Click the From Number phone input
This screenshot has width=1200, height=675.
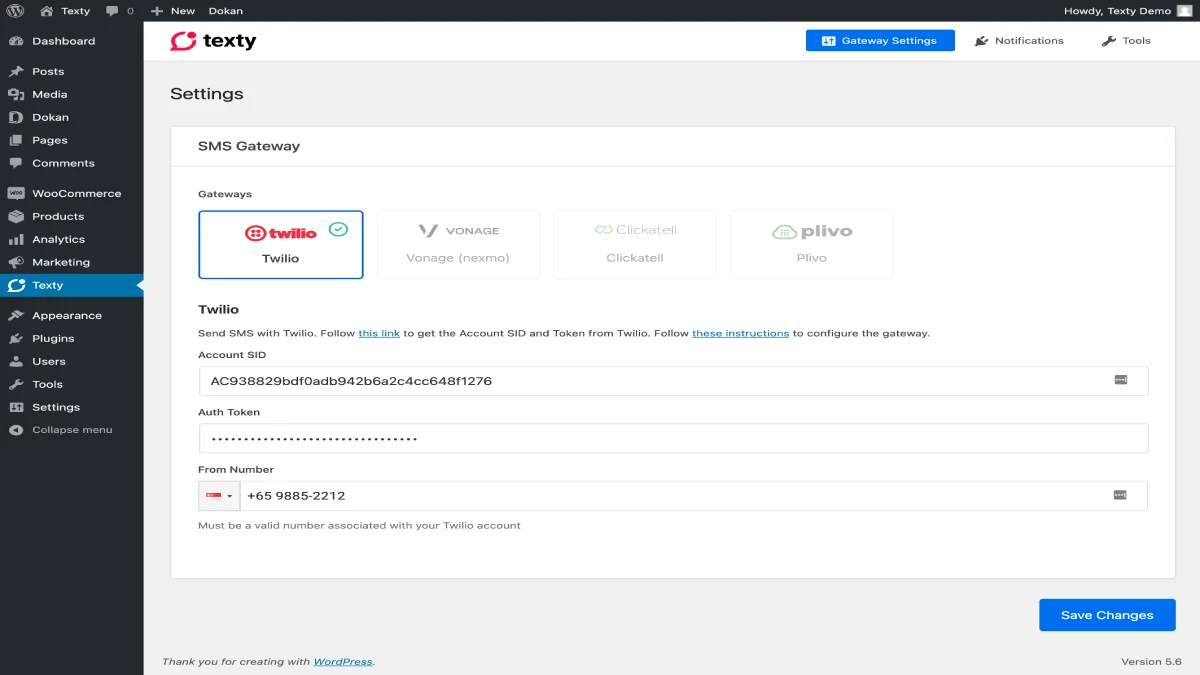pos(694,496)
